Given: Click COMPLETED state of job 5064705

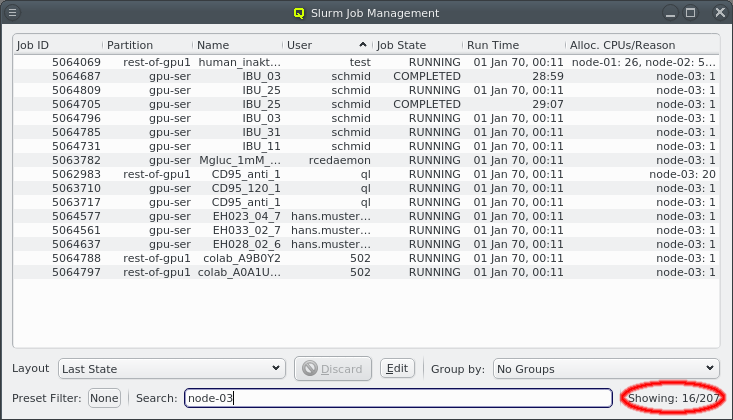Looking at the screenshot, I should point(427,104).
